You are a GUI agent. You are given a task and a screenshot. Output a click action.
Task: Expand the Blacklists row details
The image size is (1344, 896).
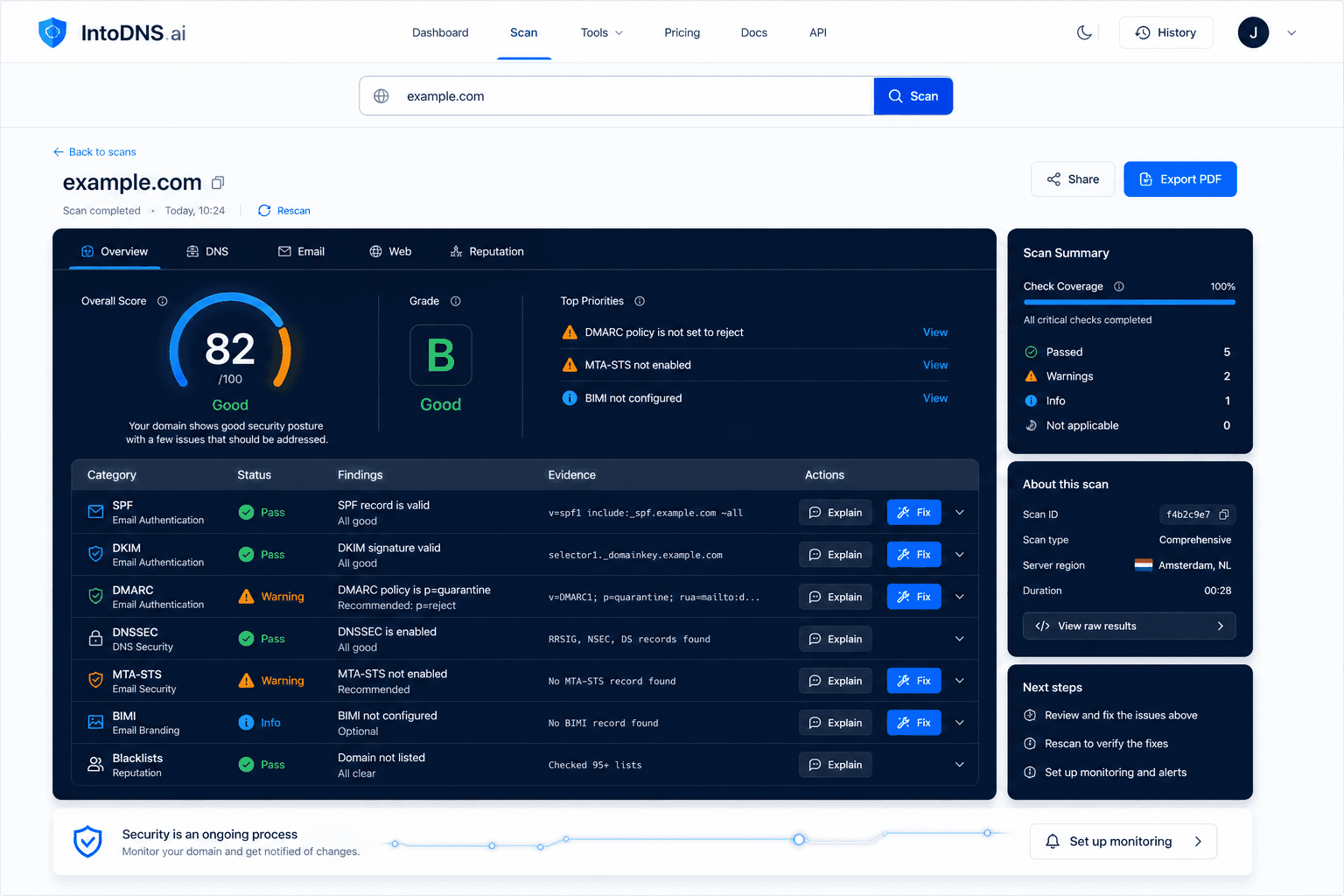pos(960,764)
